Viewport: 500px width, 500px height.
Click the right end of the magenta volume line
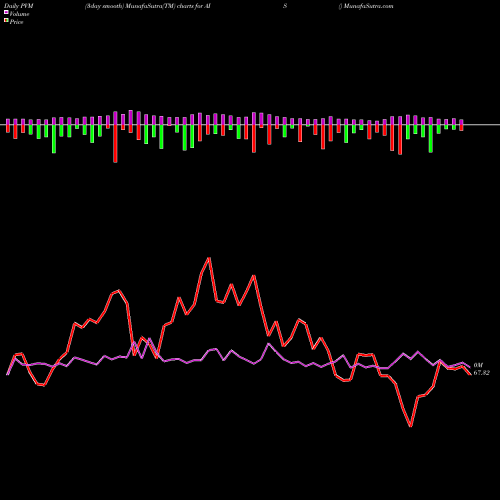click(469, 367)
